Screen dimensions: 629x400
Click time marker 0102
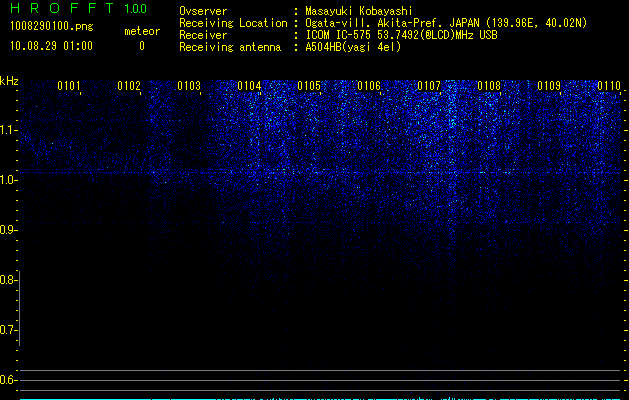coord(129,86)
